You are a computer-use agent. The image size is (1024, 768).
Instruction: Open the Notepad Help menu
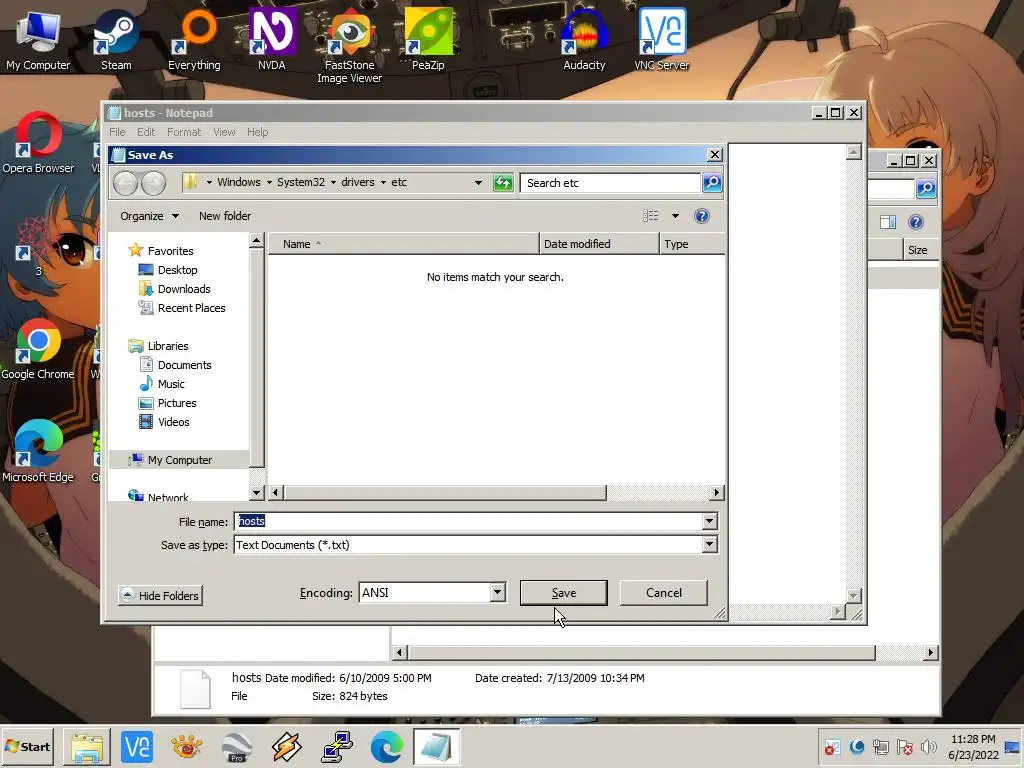tap(257, 132)
